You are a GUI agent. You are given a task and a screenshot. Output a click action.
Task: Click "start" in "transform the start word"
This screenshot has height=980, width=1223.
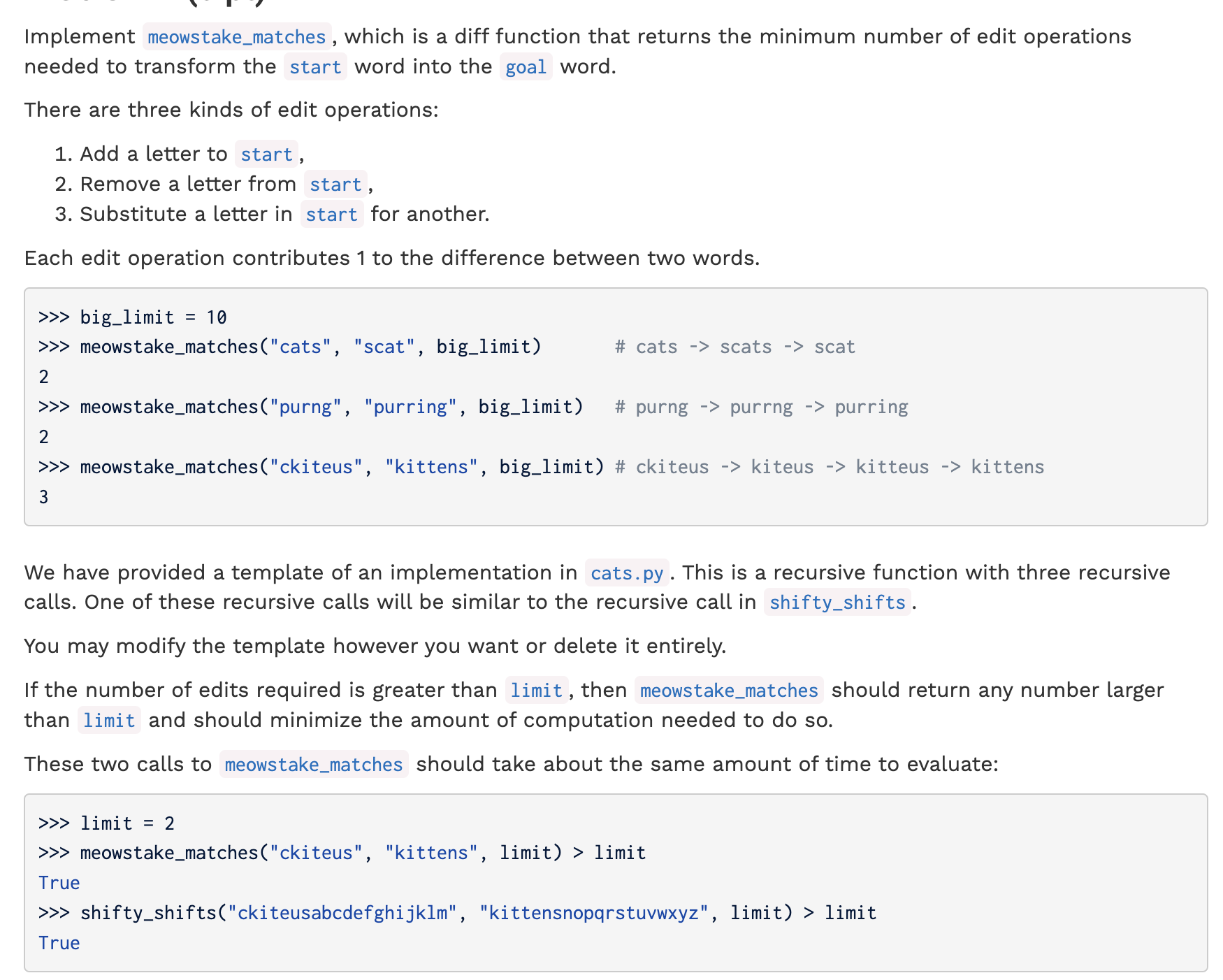pyautogui.click(x=315, y=67)
